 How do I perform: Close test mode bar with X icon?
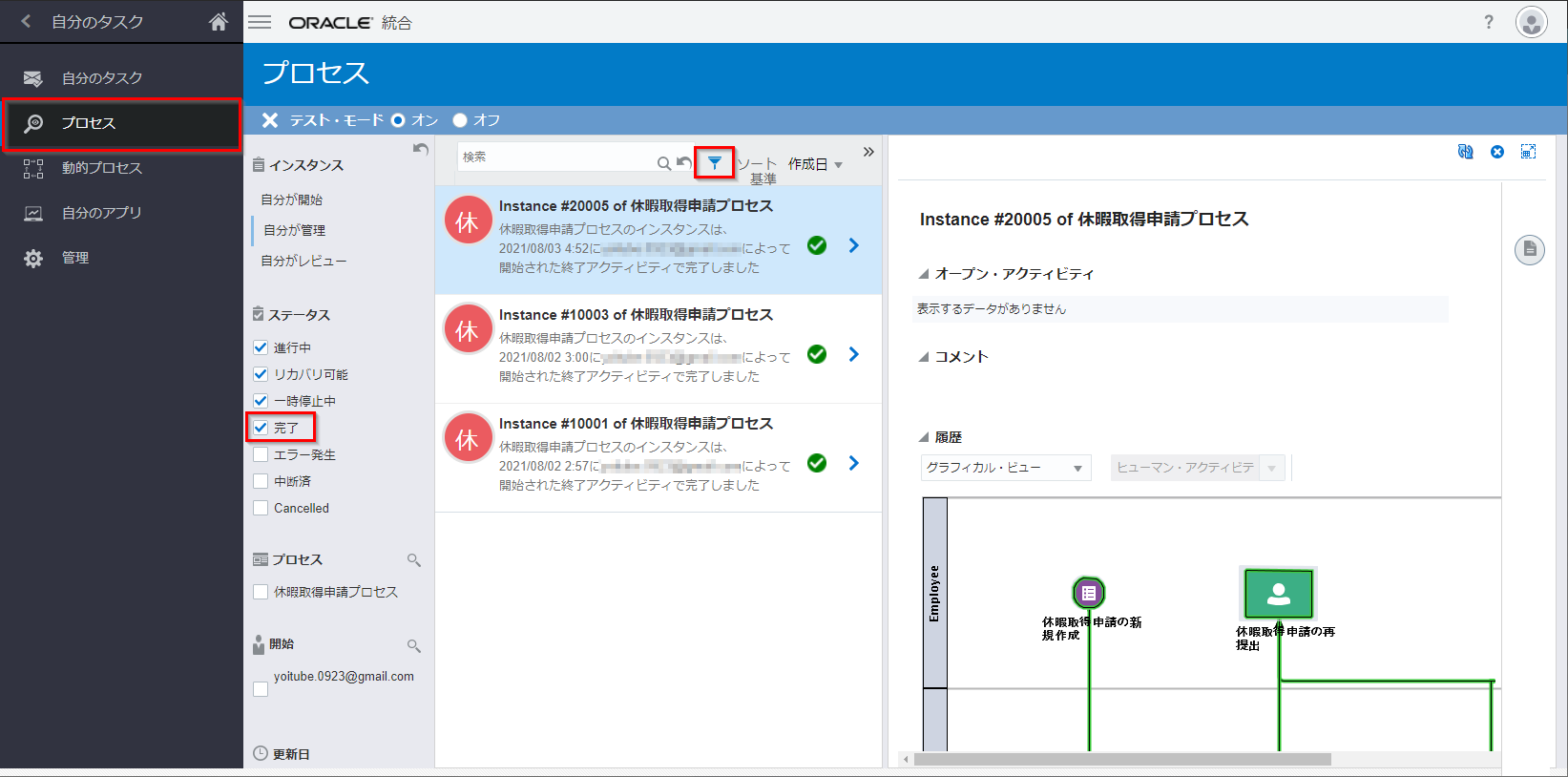(270, 120)
